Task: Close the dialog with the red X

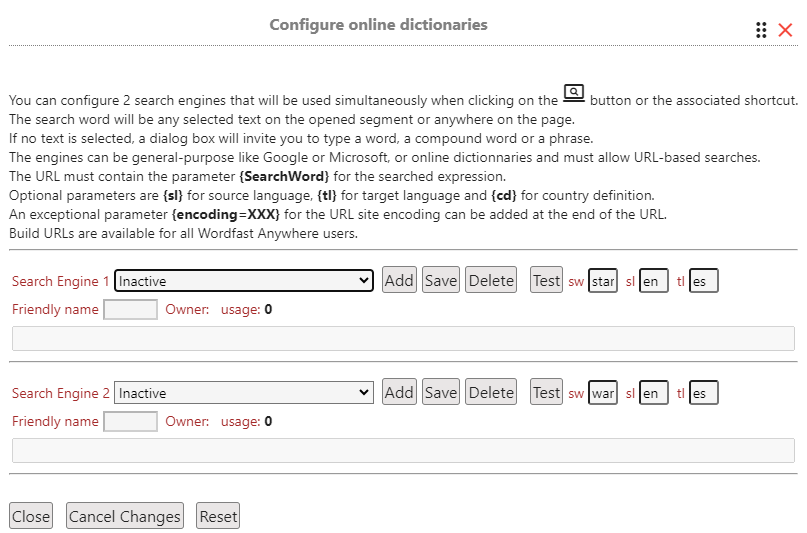Action: tap(785, 30)
